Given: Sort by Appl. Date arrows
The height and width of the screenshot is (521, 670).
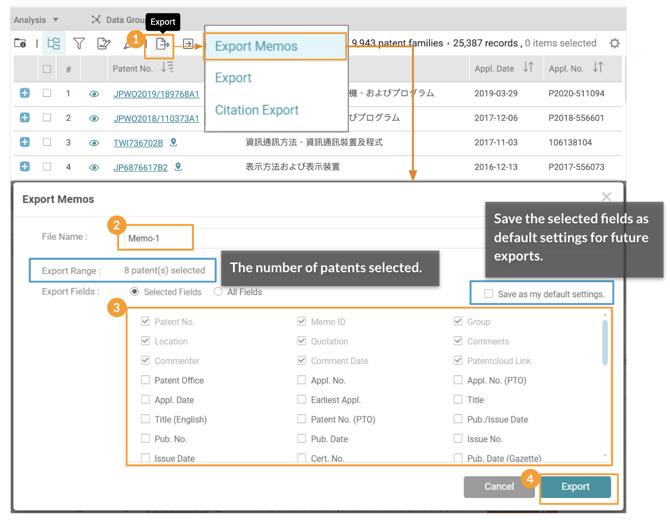Looking at the screenshot, I should 528,68.
